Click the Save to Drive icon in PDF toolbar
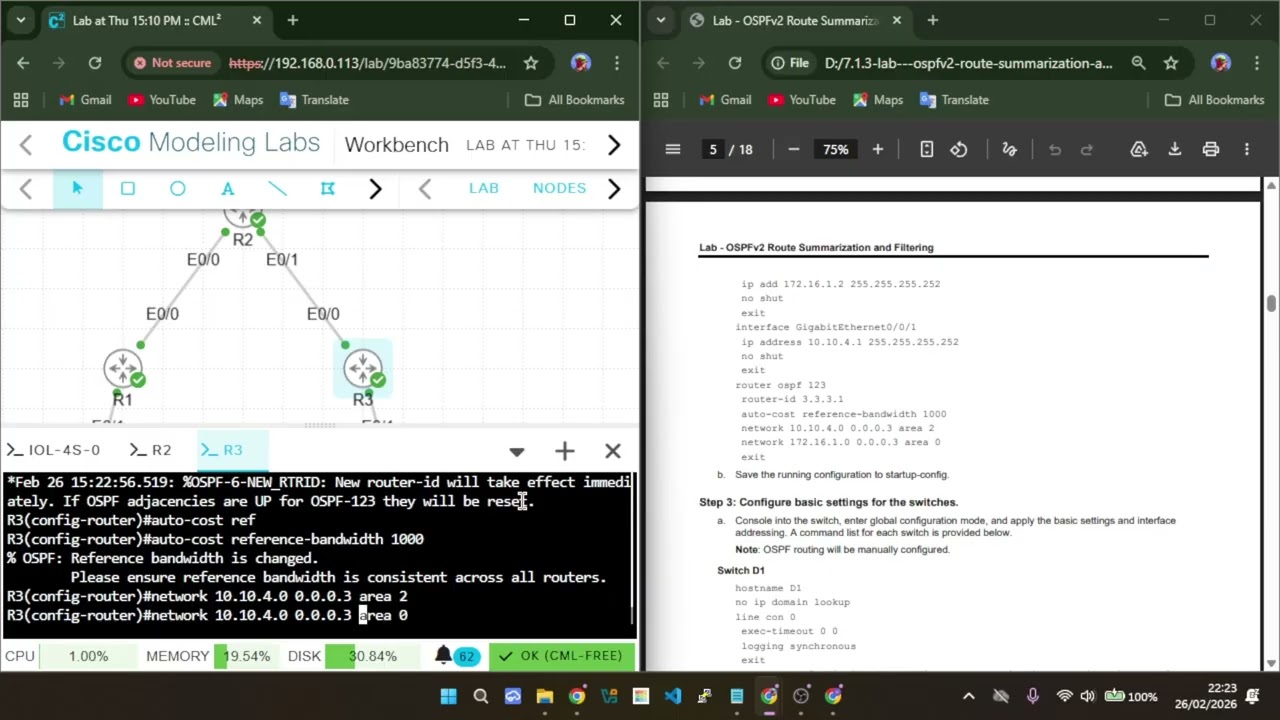The image size is (1280, 720). (x=1139, y=150)
